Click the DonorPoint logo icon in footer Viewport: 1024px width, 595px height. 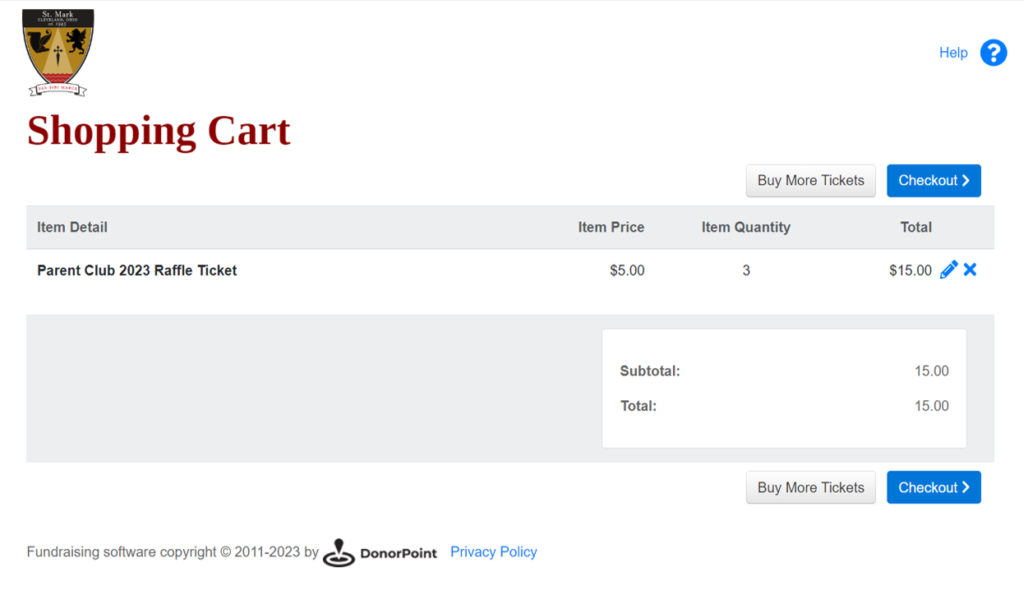pyautogui.click(x=338, y=553)
